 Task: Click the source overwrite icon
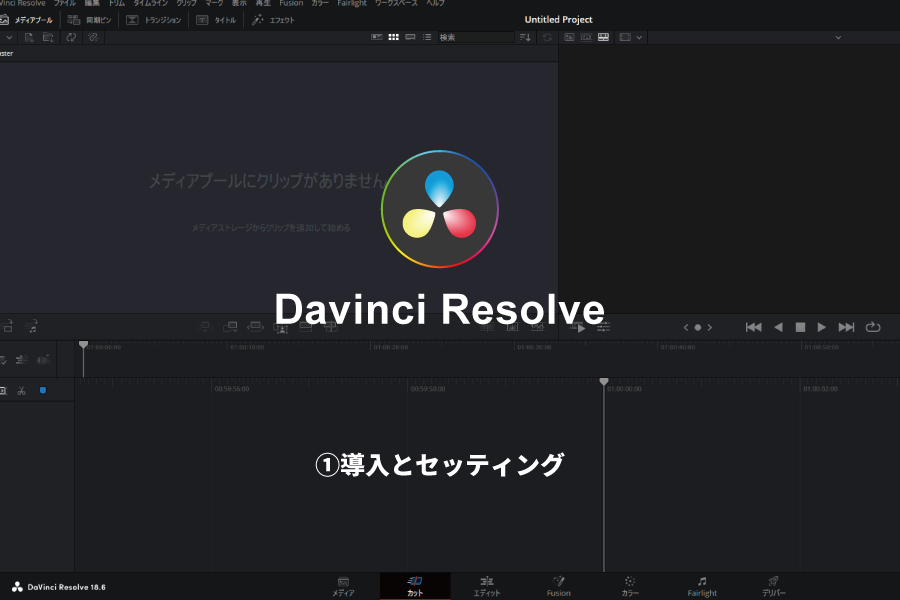coord(331,327)
